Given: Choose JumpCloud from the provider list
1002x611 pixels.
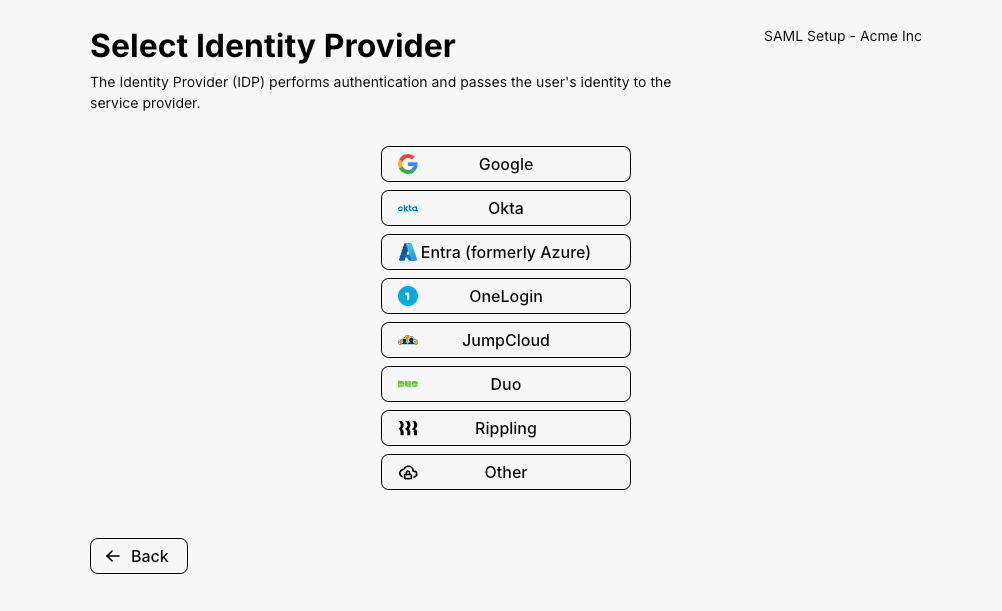Looking at the screenshot, I should coord(506,340).
